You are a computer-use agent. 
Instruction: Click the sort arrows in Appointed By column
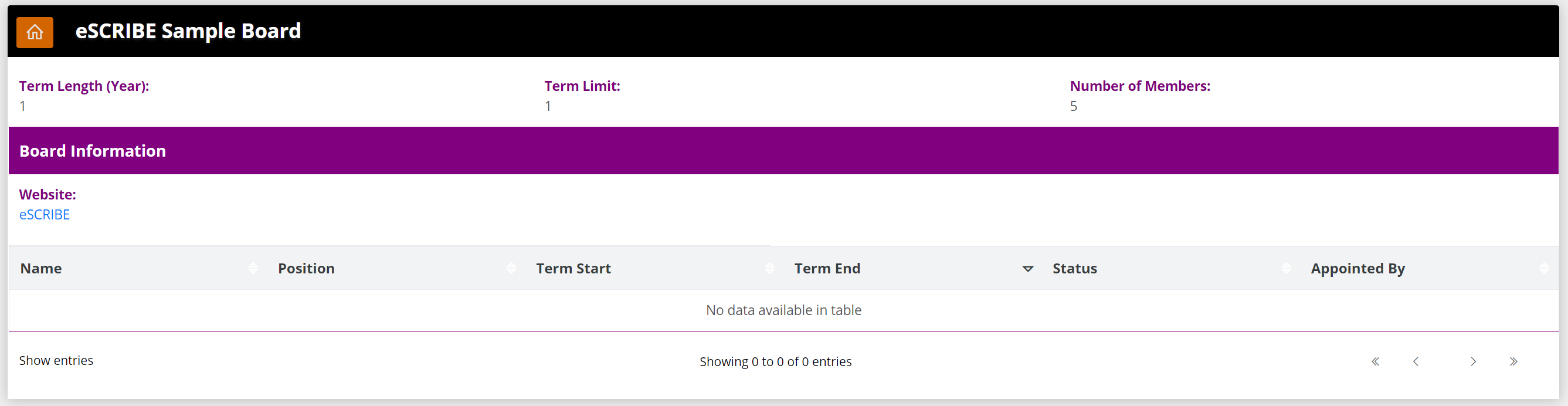click(1543, 269)
